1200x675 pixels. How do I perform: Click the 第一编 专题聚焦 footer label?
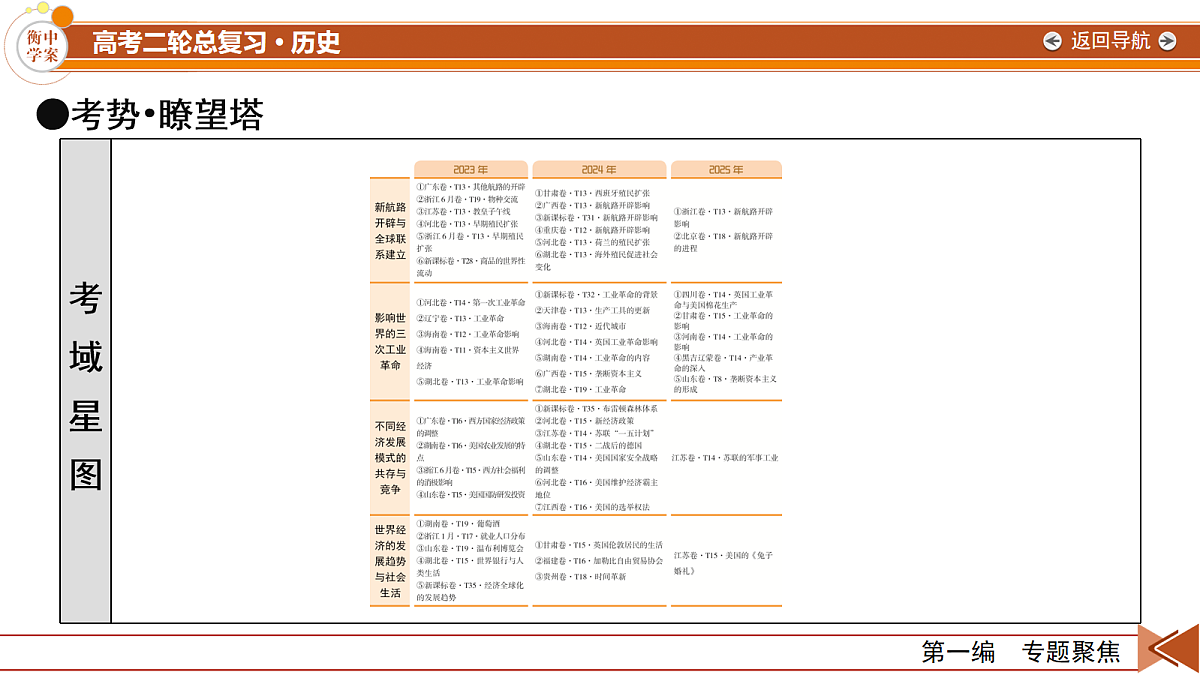pos(1020,653)
